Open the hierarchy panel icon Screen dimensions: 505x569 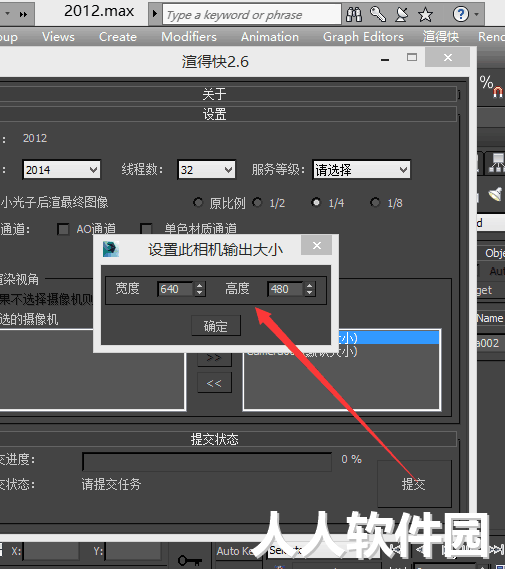(x=496, y=162)
